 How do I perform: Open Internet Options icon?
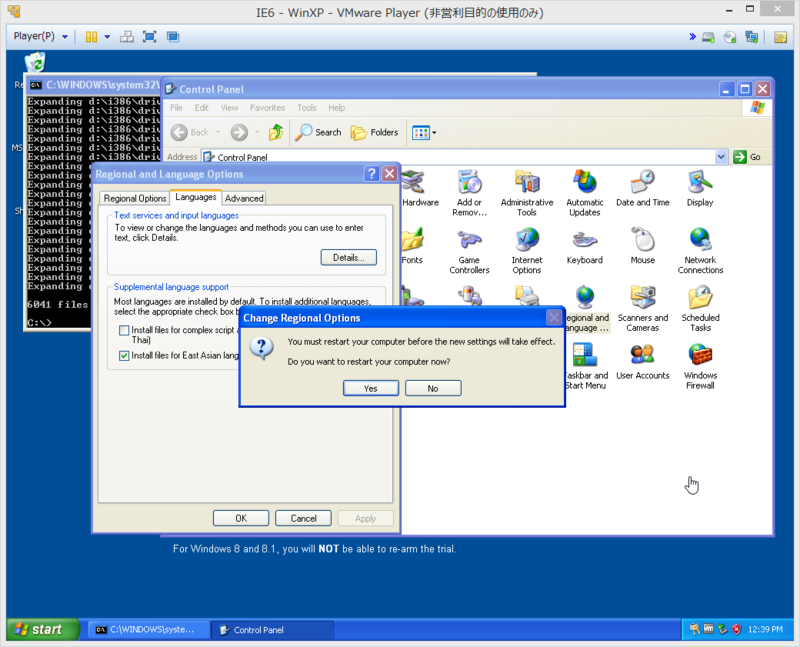point(527,251)
